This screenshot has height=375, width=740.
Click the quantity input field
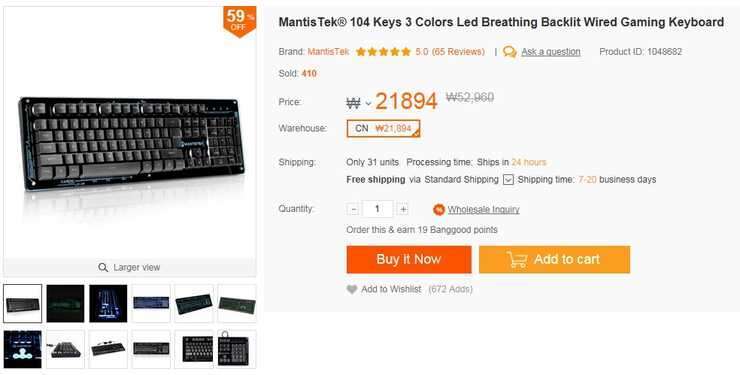pos(377,209)
